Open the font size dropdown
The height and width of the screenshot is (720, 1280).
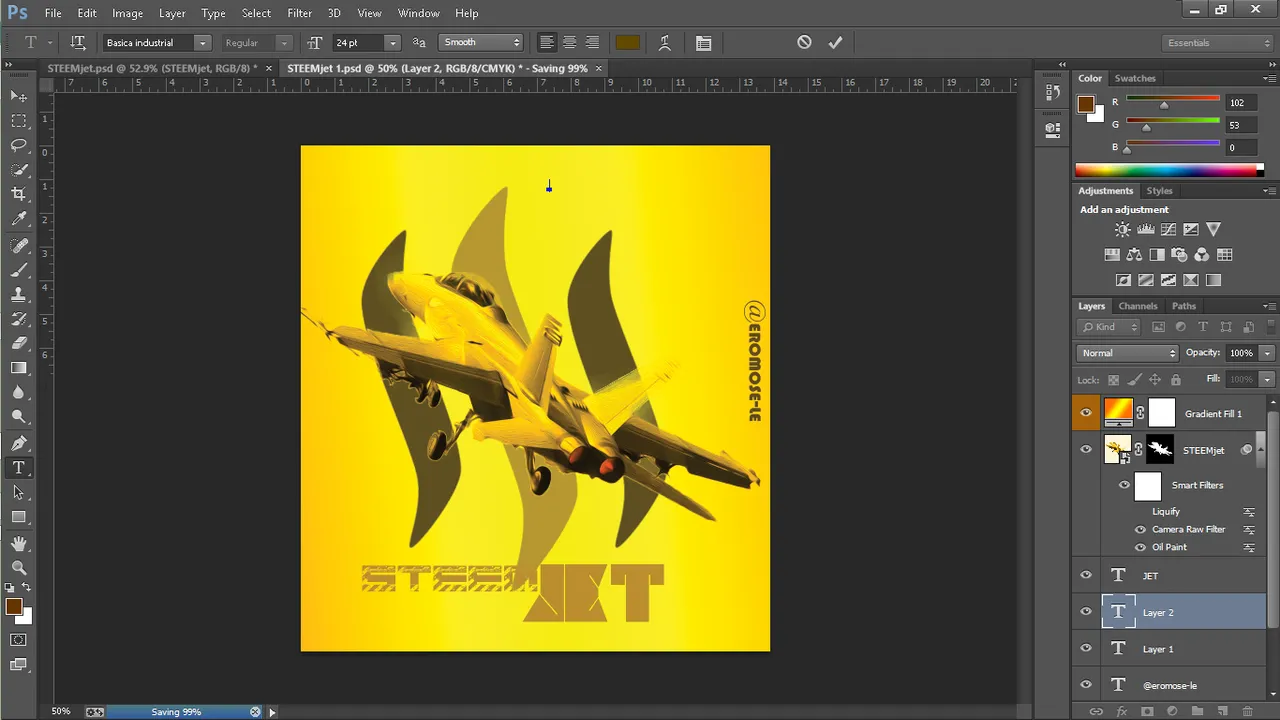[392, 43]
